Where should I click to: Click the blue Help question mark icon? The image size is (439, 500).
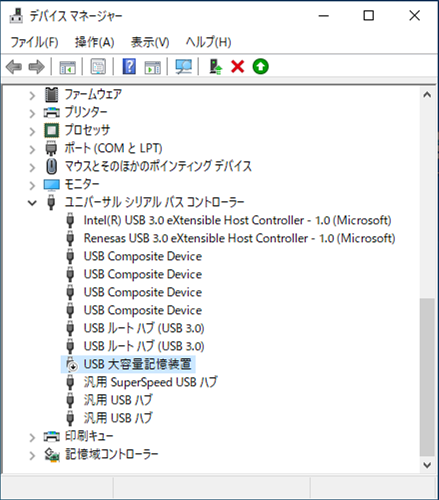[x=129, y=67]
